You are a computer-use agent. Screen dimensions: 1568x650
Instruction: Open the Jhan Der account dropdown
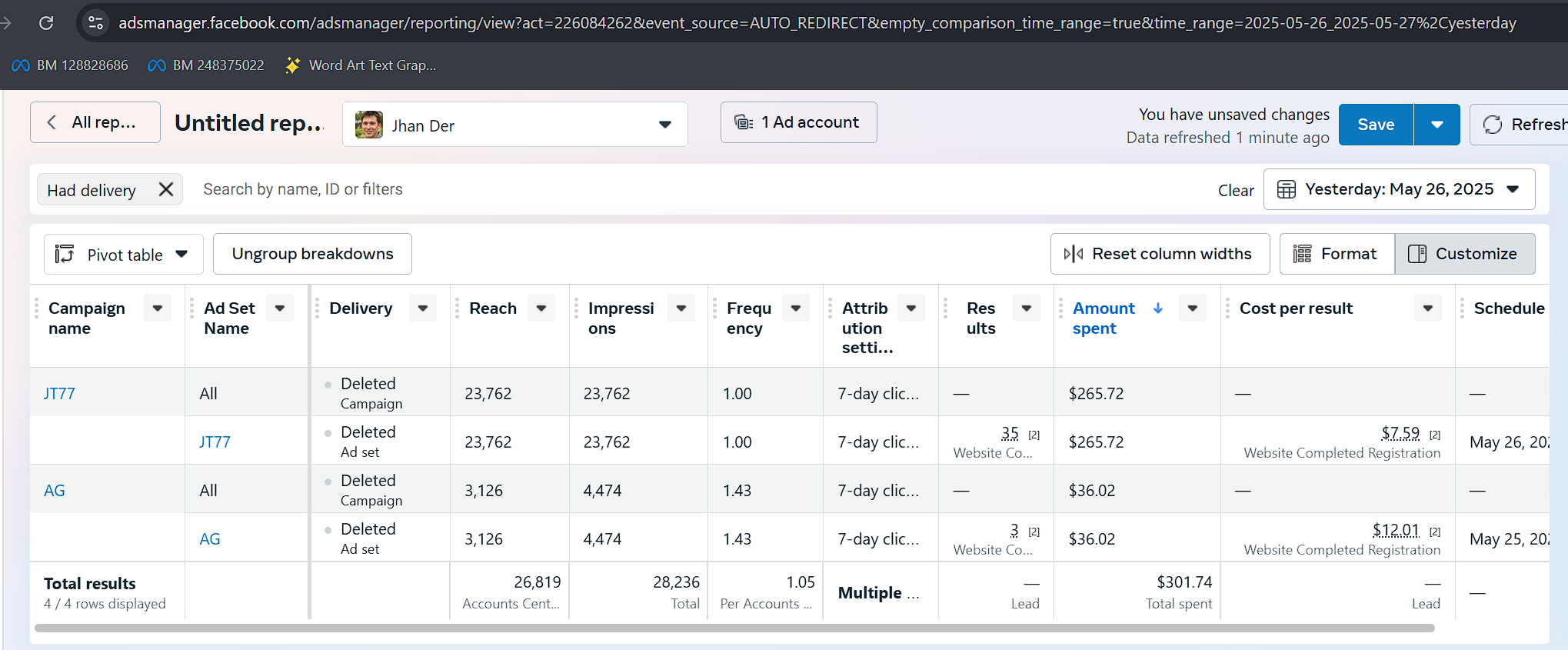pyautogui.click(x=514, y=125)
